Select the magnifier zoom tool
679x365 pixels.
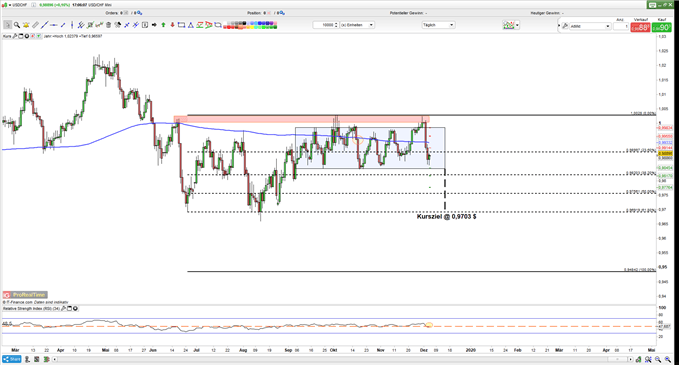17,25
